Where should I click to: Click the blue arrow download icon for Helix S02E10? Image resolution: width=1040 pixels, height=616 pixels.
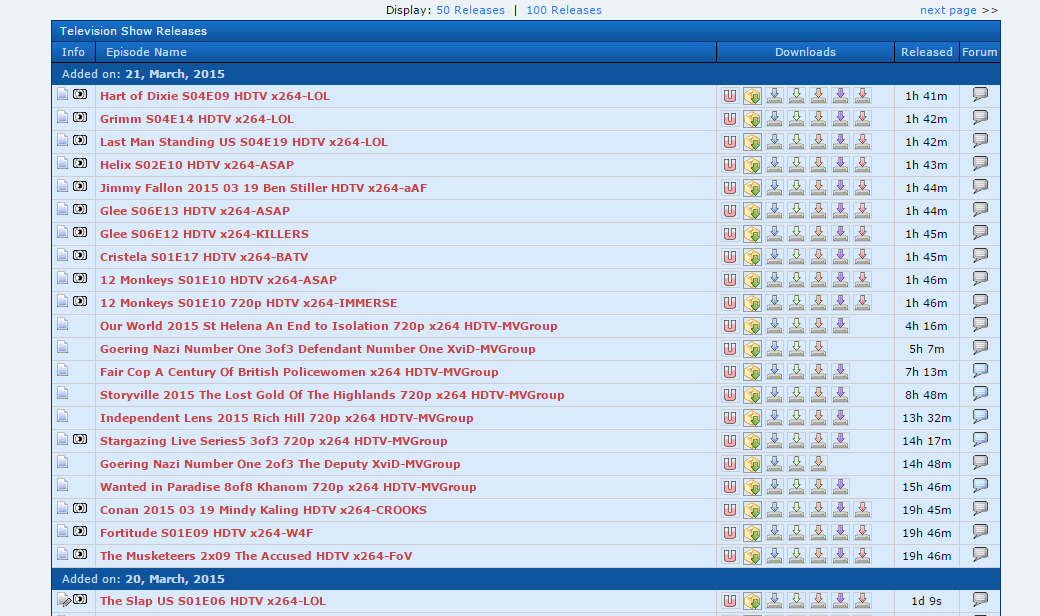pyautogui.click(x=774, y=165)
